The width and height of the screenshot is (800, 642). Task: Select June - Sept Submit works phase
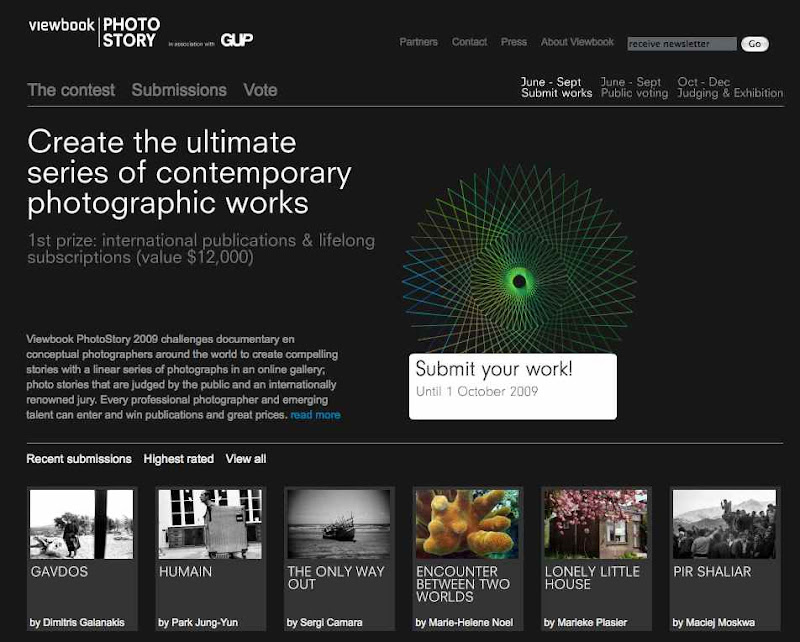coord(557,87)
